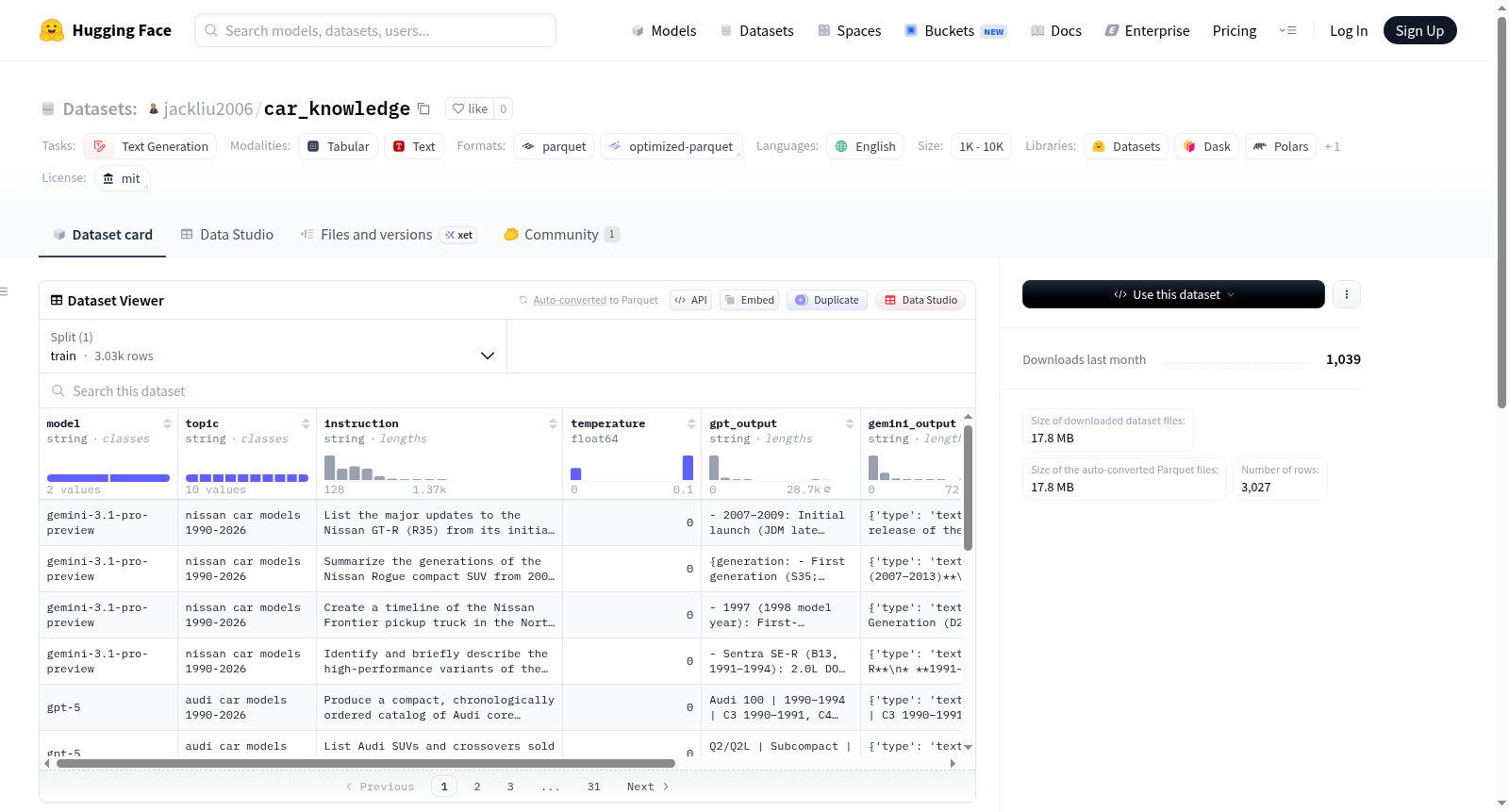Select the Tabular modality tag
Viewport: 1509px width, 812px height.
pos(339,146)
